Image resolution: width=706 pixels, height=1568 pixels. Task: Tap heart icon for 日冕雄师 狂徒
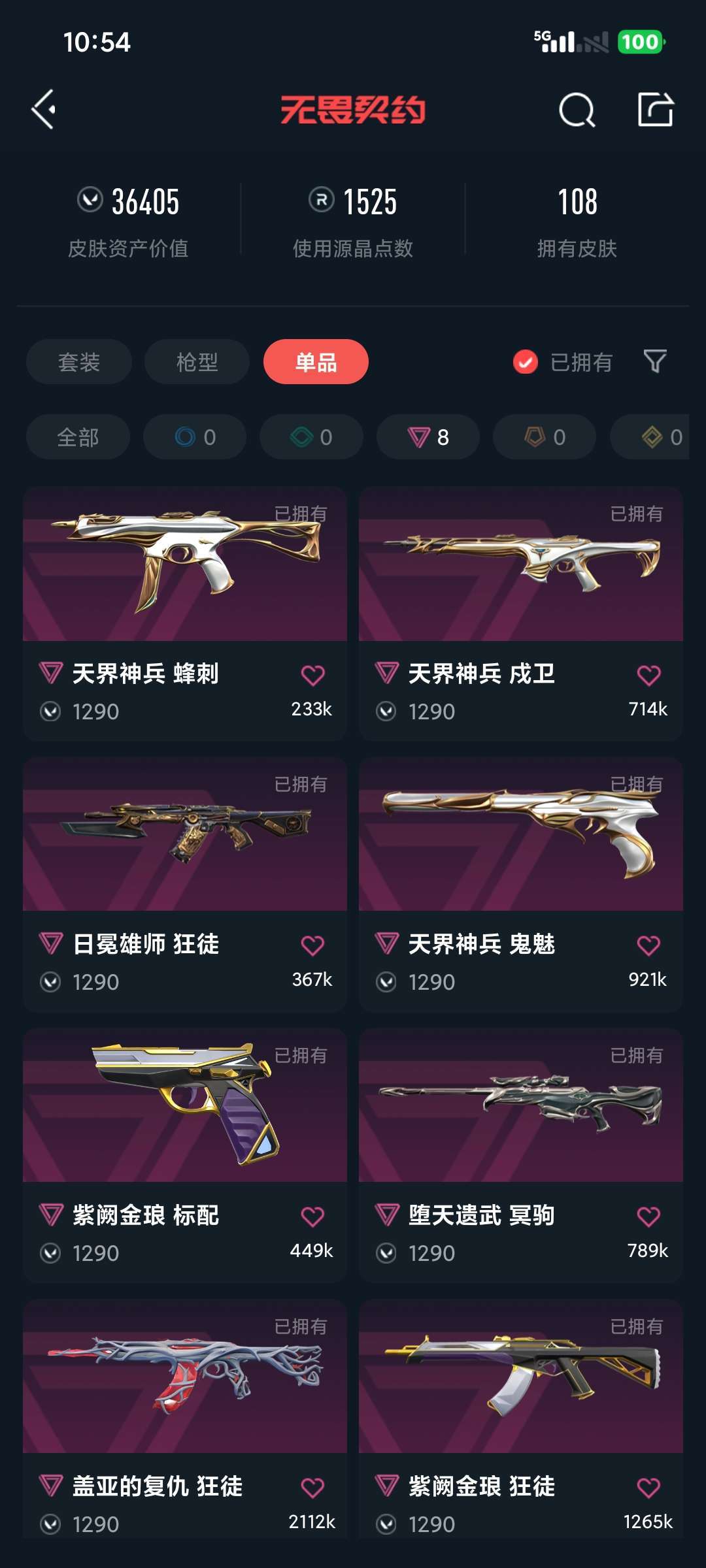click(313, 945)
